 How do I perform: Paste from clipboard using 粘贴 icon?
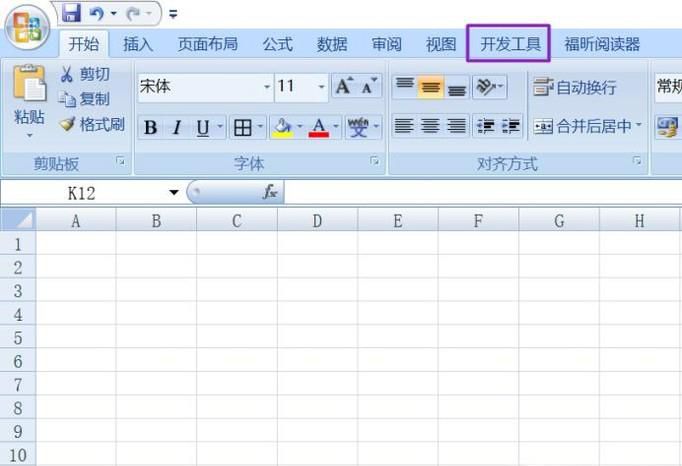pyautogui.click(x=29, y=83)
